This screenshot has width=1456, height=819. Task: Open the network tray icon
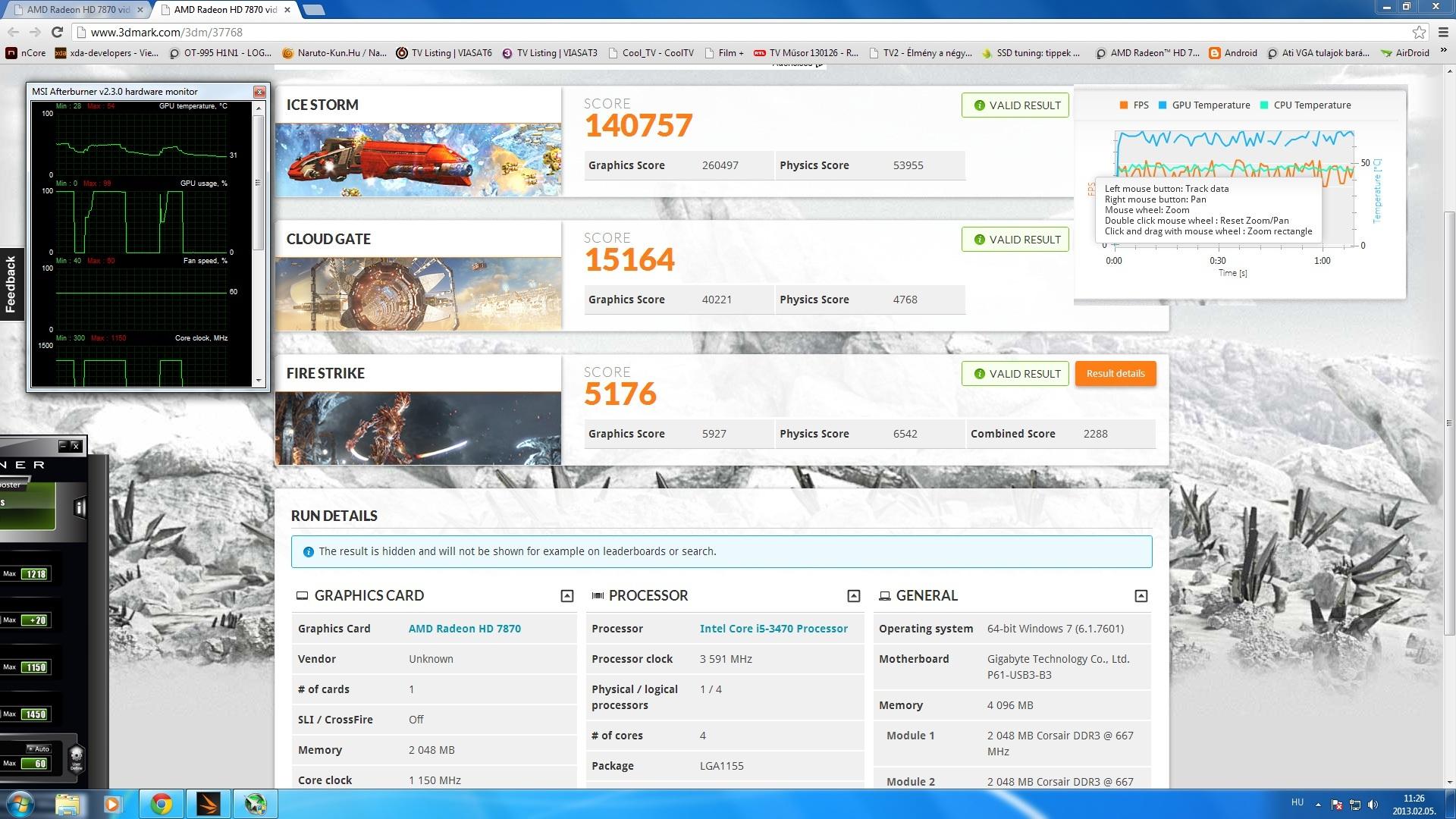point(1355,805)
